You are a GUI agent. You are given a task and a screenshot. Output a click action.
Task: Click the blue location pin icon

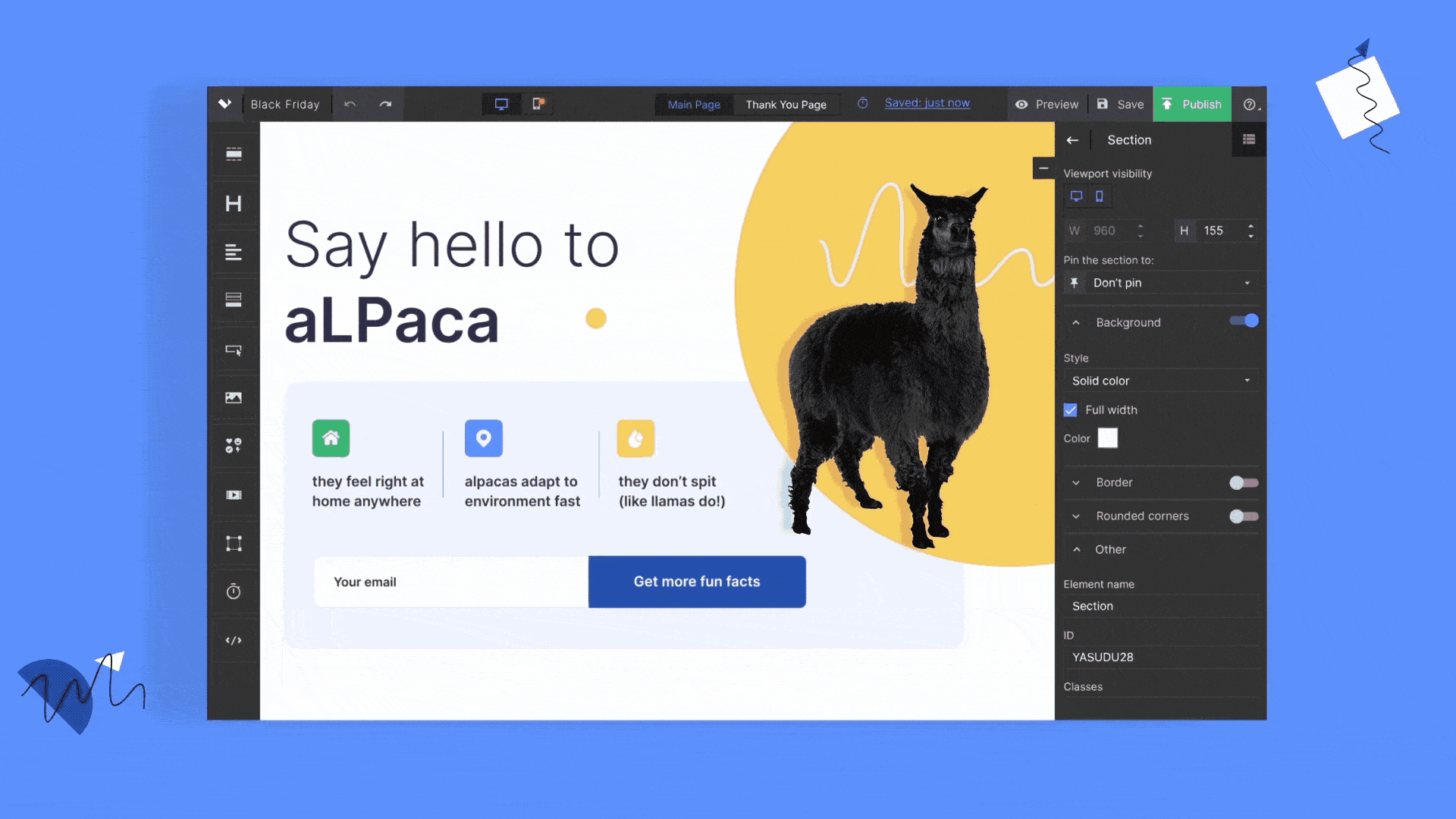(x=484, y=438)
